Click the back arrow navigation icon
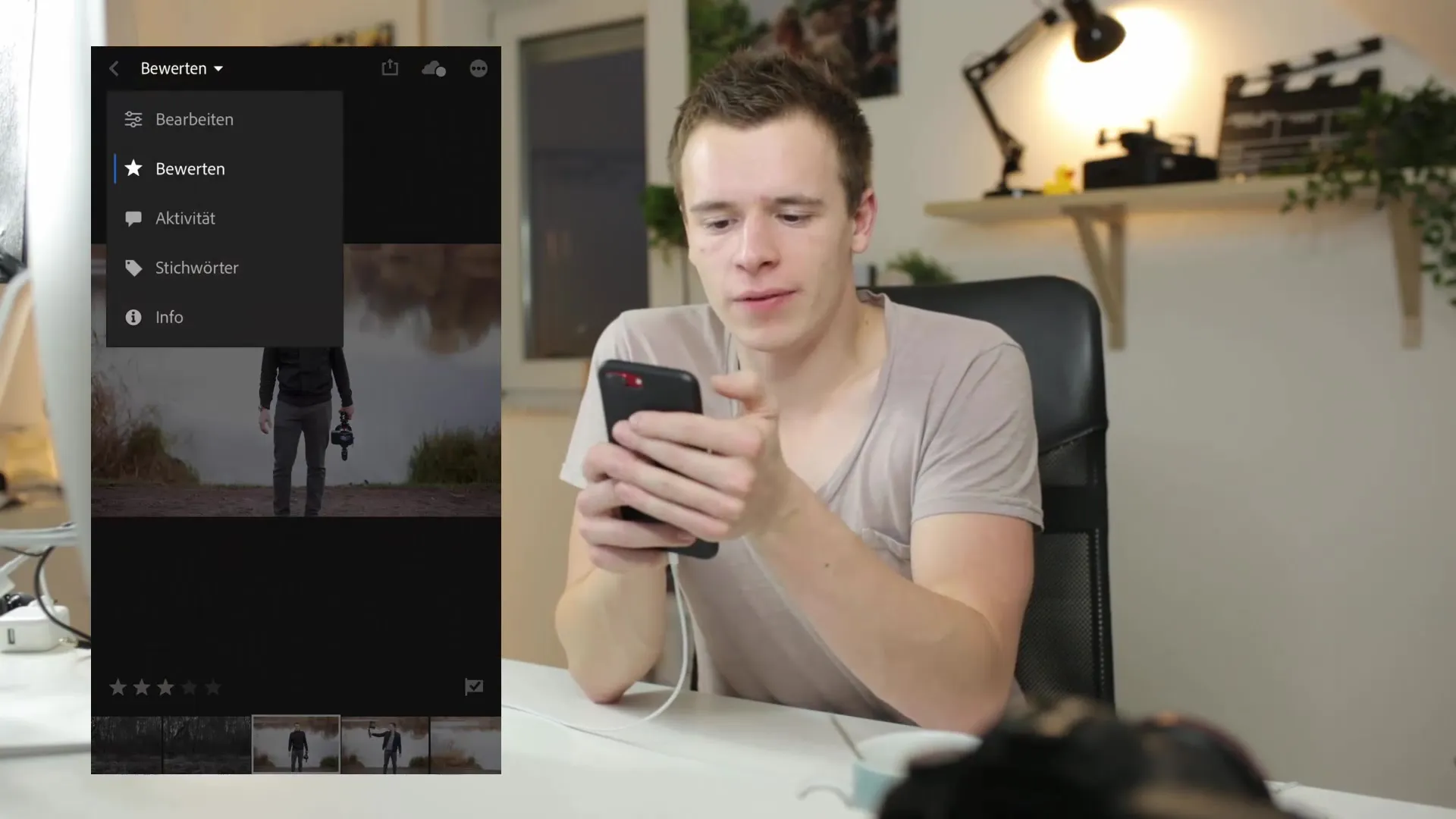This screenshot has width=1456, height=819. click(x=114, y=68)
